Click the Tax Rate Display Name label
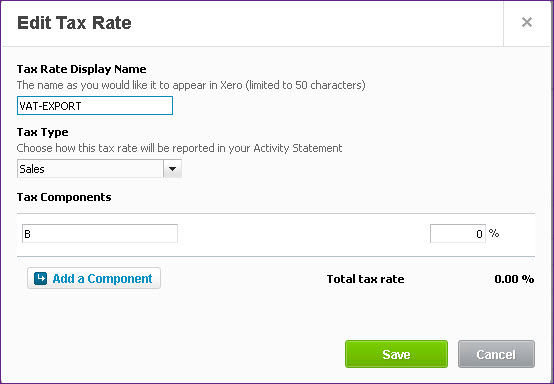This screenshot has width=554, height=384. coord(82,69)
